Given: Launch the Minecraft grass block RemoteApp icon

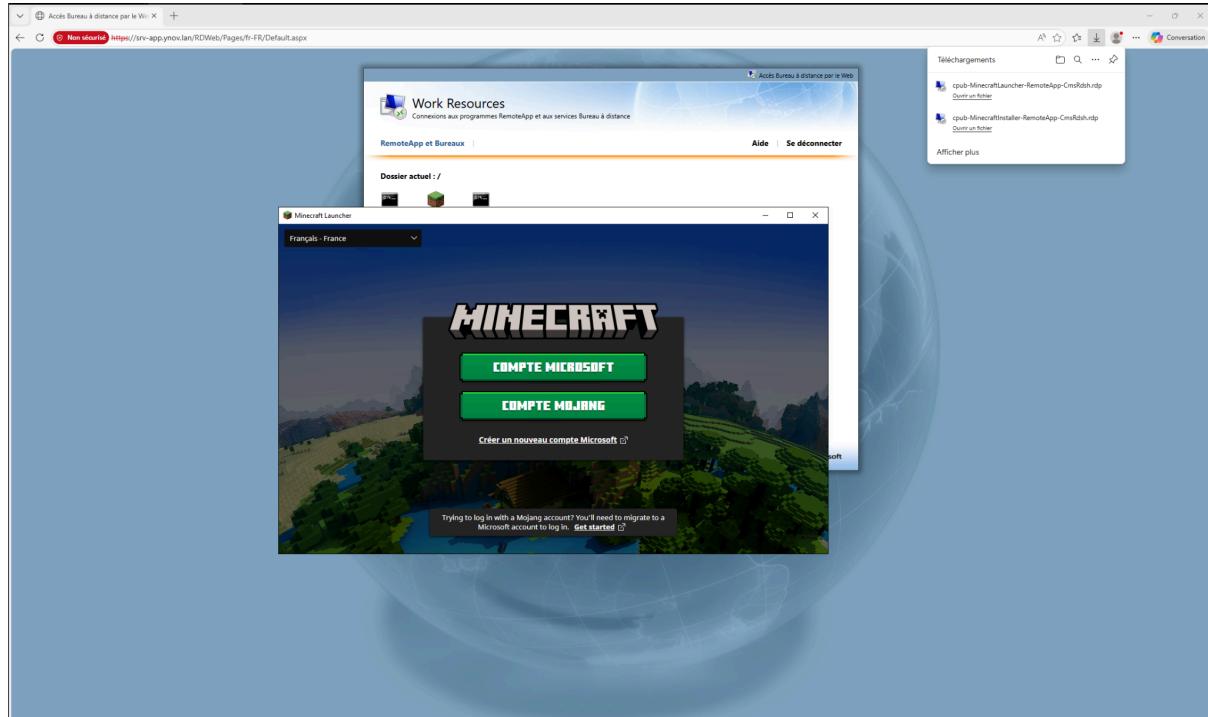Looking at the screenshot, I should coord(436,199).
